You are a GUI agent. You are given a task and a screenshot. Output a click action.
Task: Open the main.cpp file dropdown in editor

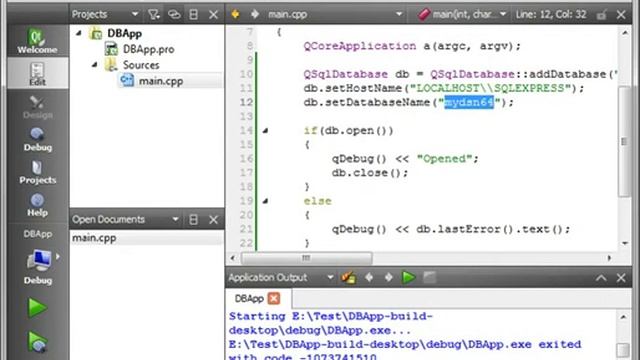[x=335, y=15]
